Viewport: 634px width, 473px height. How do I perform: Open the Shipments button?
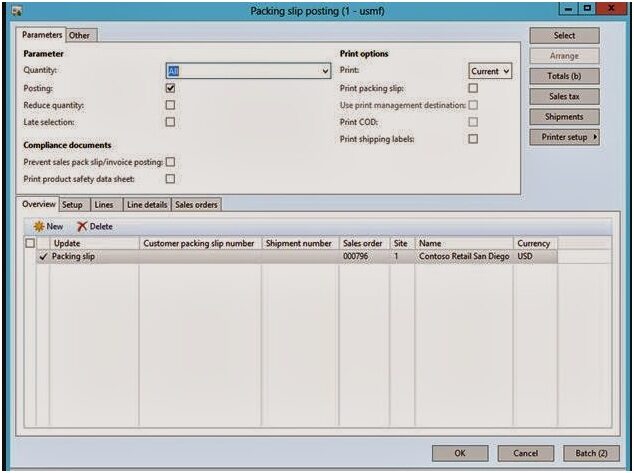564,117
